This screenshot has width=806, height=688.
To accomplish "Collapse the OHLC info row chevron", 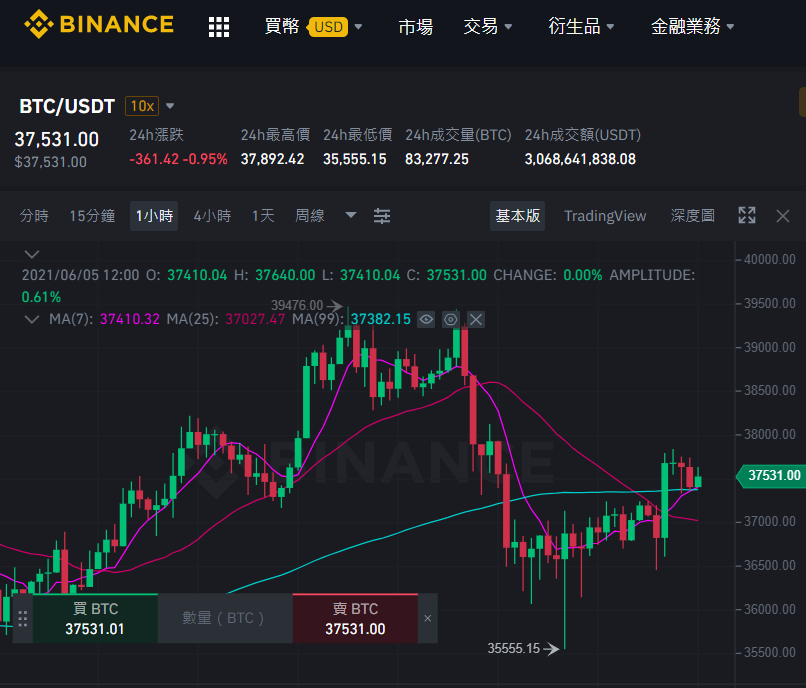I will click(x=32, y=255).
